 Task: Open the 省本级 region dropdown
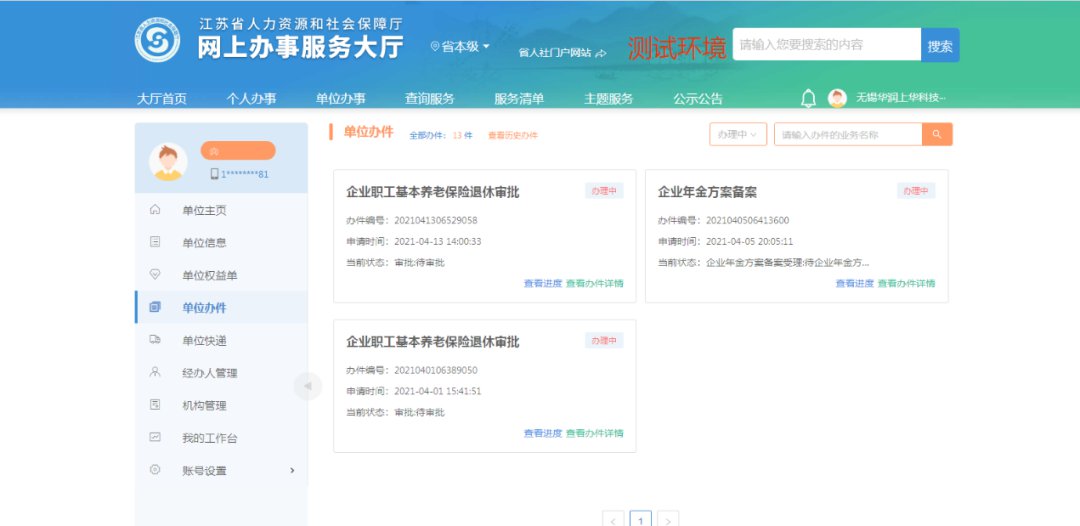tap(460, 47)
